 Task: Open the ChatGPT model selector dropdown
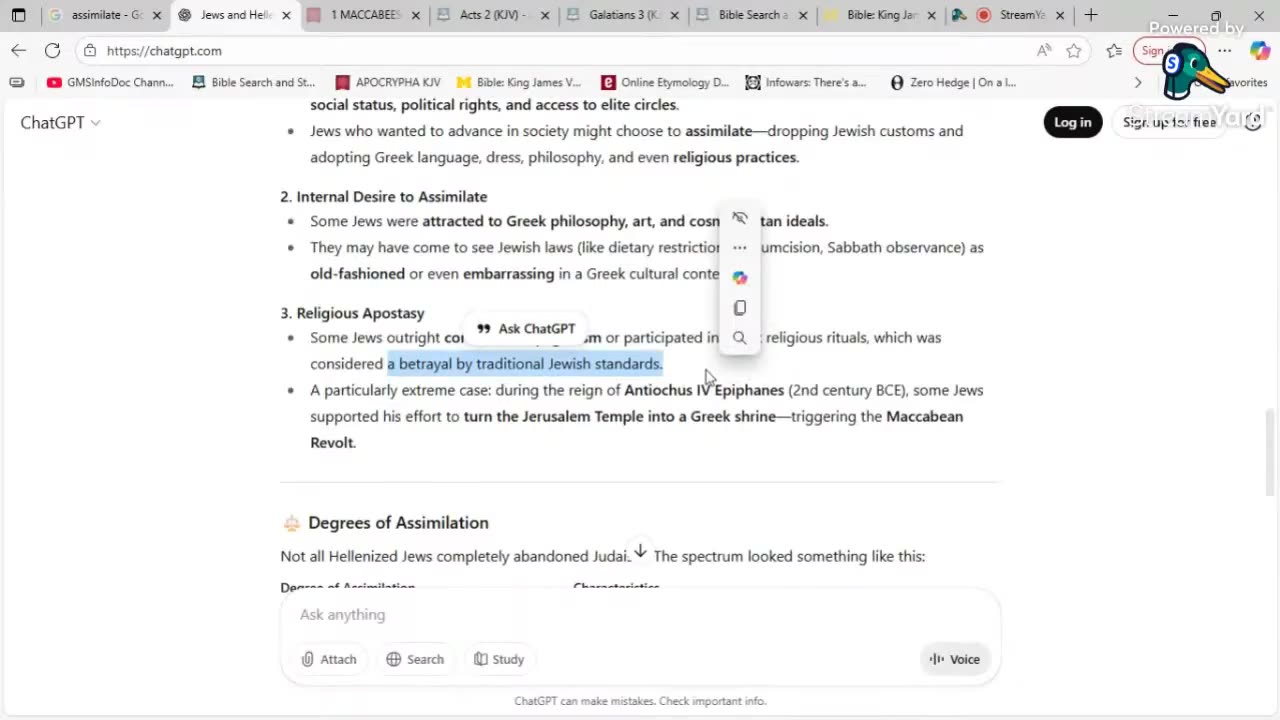click(60, 122)
